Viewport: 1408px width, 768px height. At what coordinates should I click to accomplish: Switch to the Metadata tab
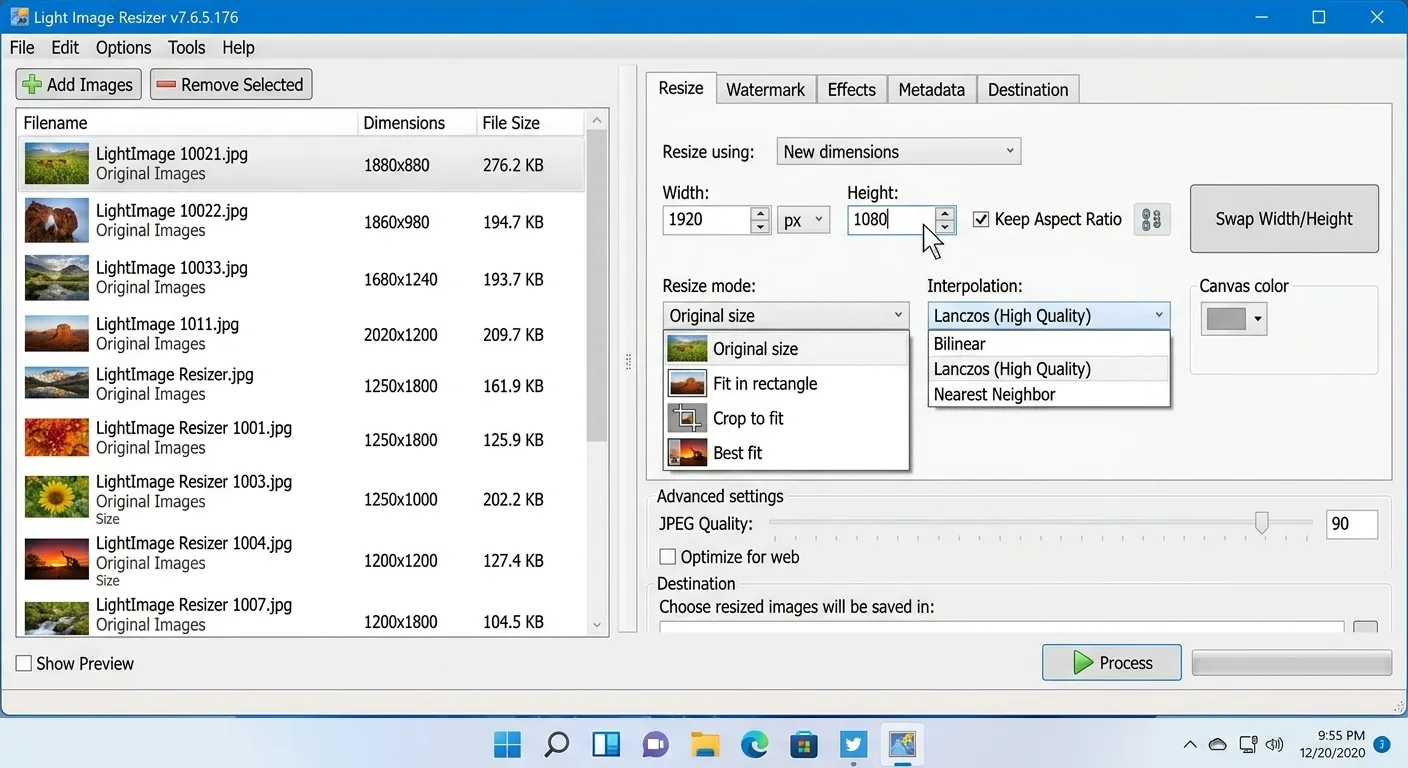931,90
